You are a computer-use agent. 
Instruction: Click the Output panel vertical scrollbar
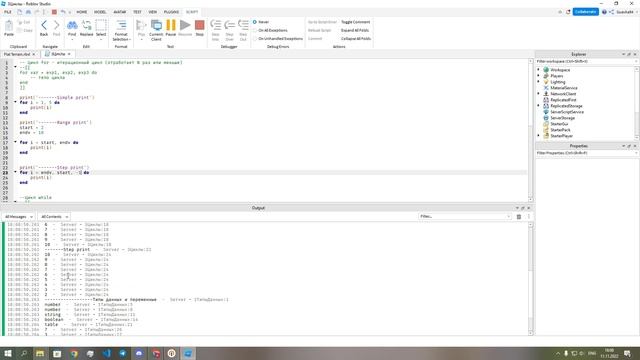(531, 278)
